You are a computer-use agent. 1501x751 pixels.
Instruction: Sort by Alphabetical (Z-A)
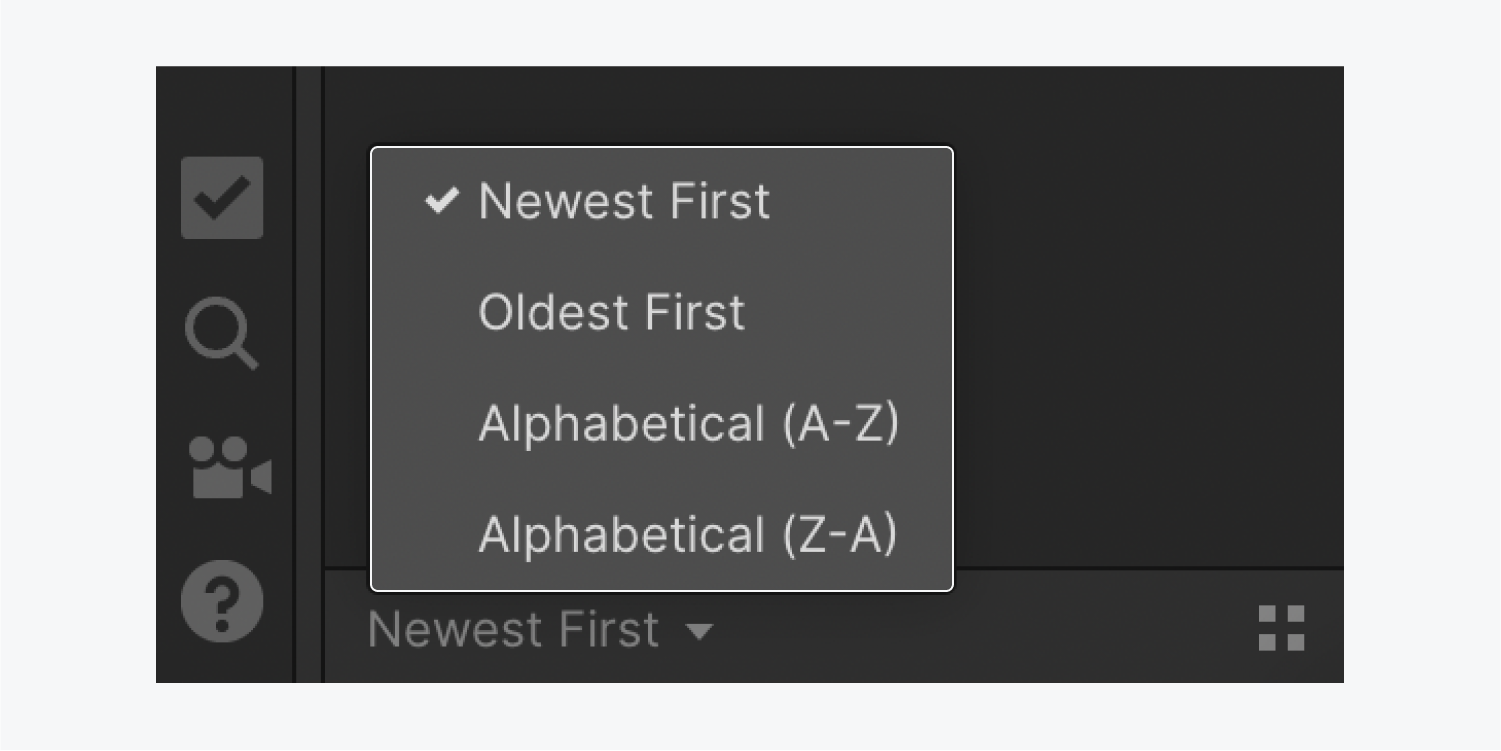(662, 534)
